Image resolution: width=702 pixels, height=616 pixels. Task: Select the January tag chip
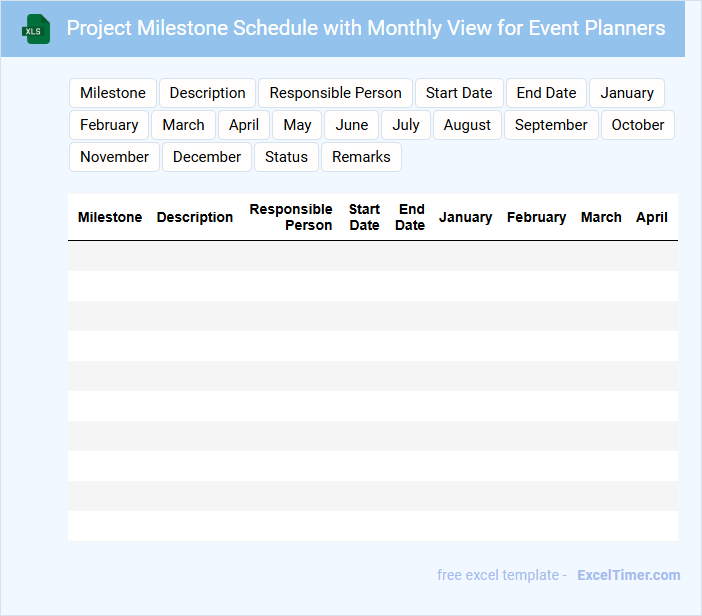point(627,93)
